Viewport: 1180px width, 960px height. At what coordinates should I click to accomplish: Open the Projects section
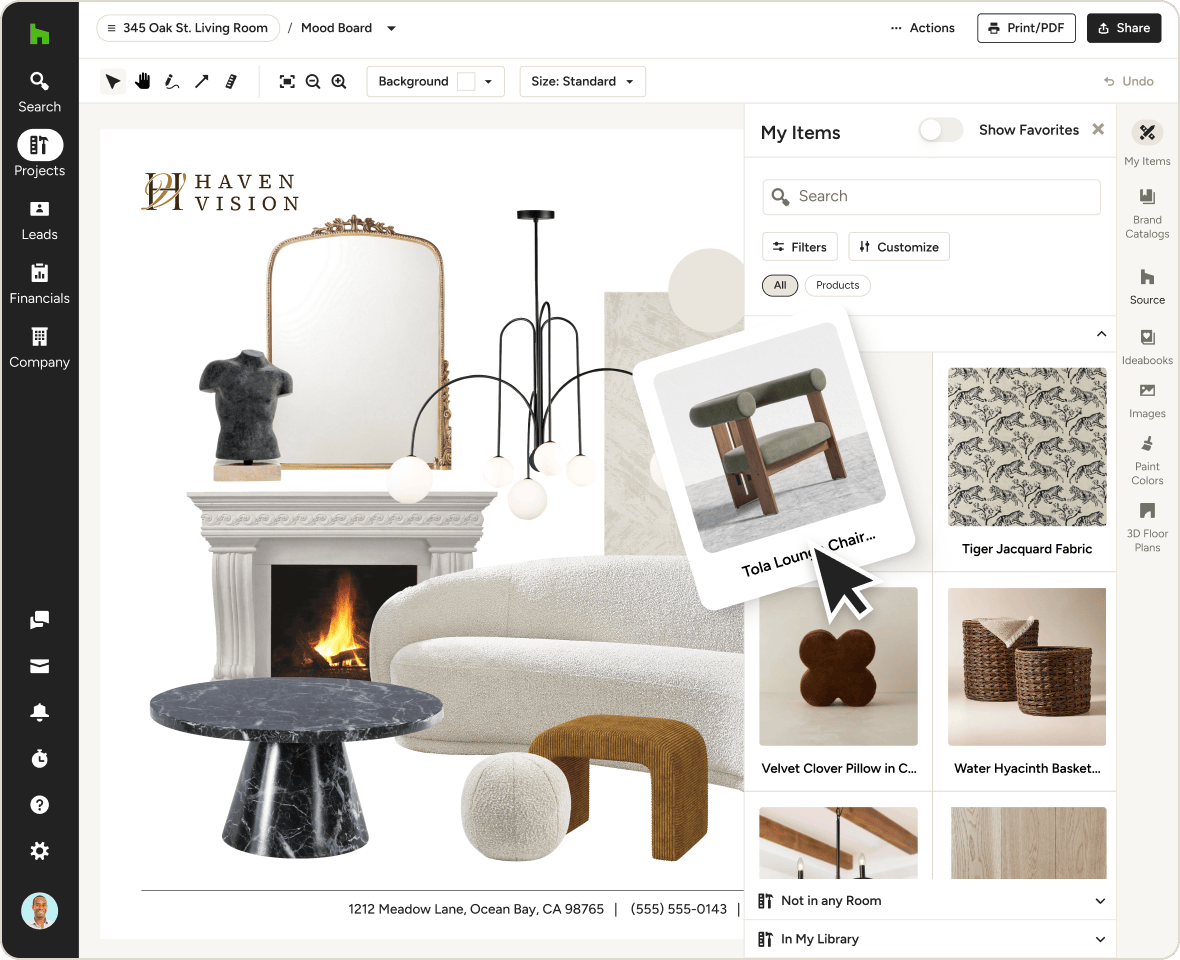click(x=39, y=154)
